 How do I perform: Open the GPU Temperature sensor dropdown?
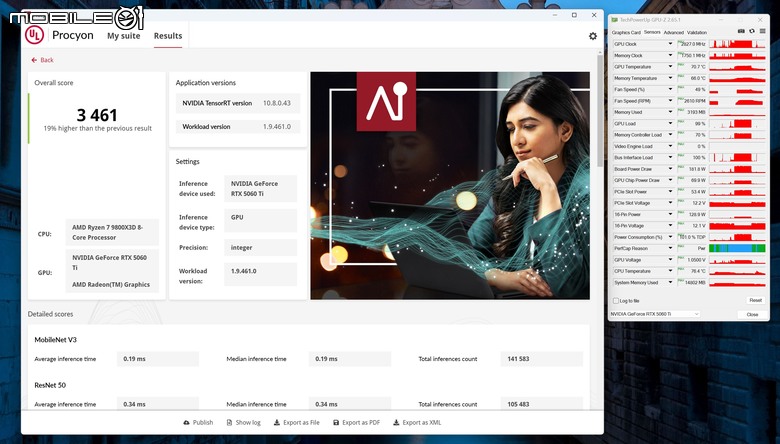[670, 67]
